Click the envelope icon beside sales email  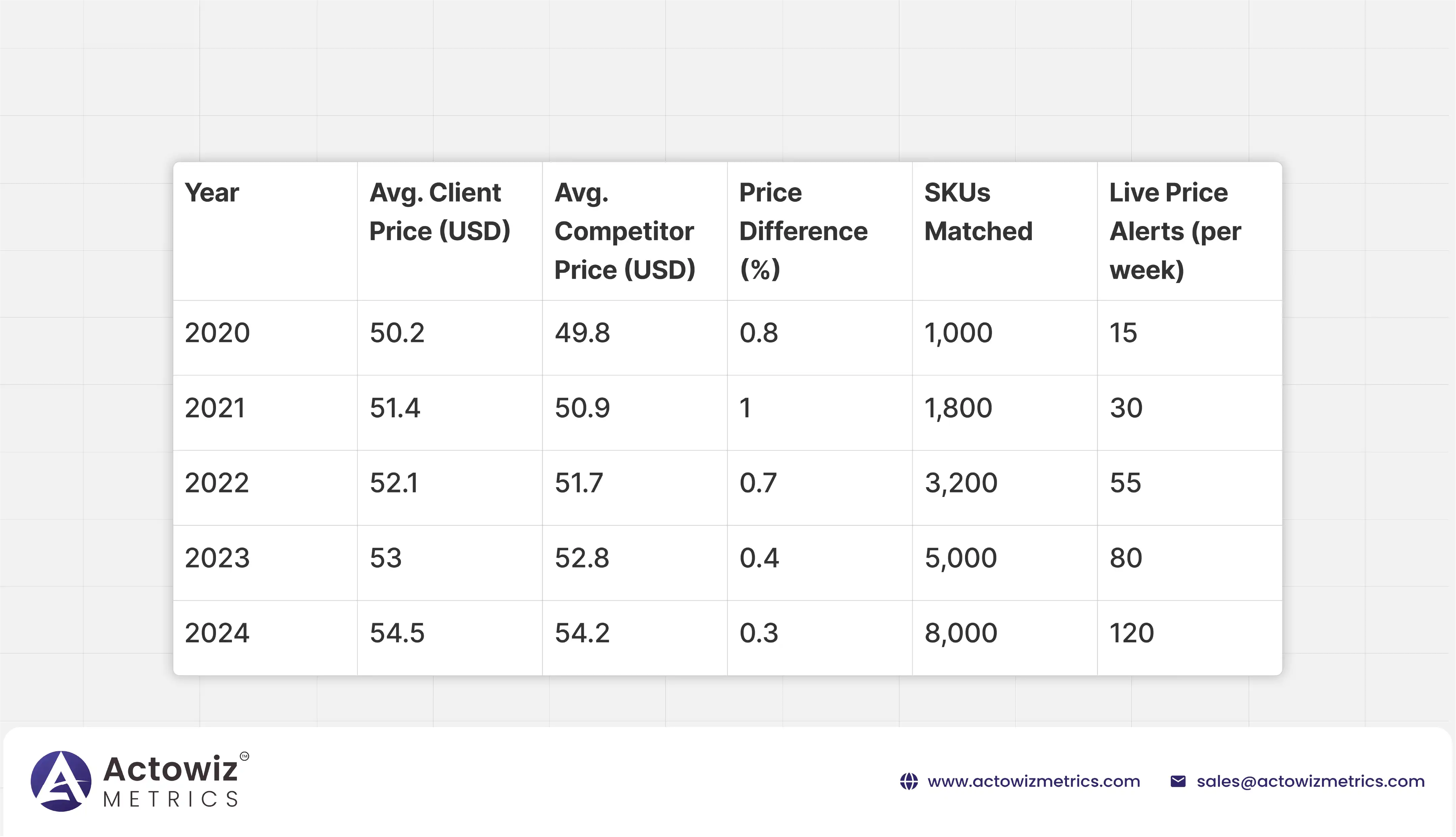1178,781
